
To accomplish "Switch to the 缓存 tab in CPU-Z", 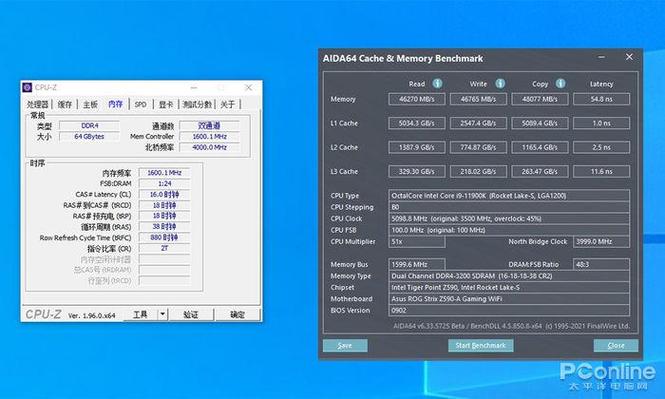I will point(65,104).
